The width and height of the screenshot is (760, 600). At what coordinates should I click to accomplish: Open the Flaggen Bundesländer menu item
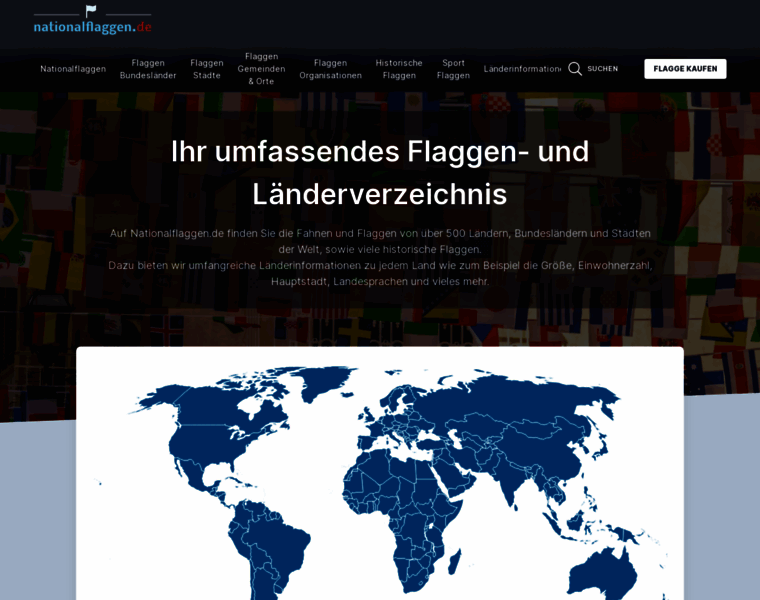[x=148, y=69]
